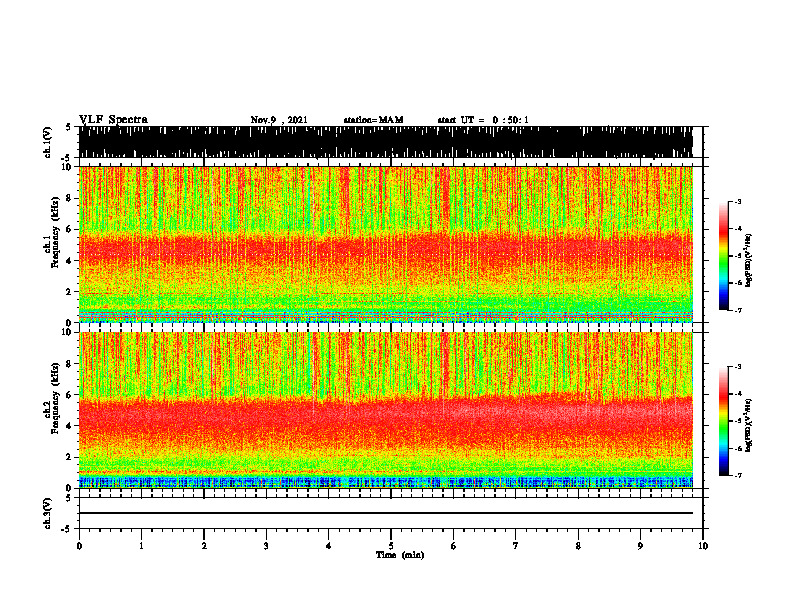Click the ch.1 color scale bar
The image size is (792, 612).
pyautogui.click(x=723, y=256)
